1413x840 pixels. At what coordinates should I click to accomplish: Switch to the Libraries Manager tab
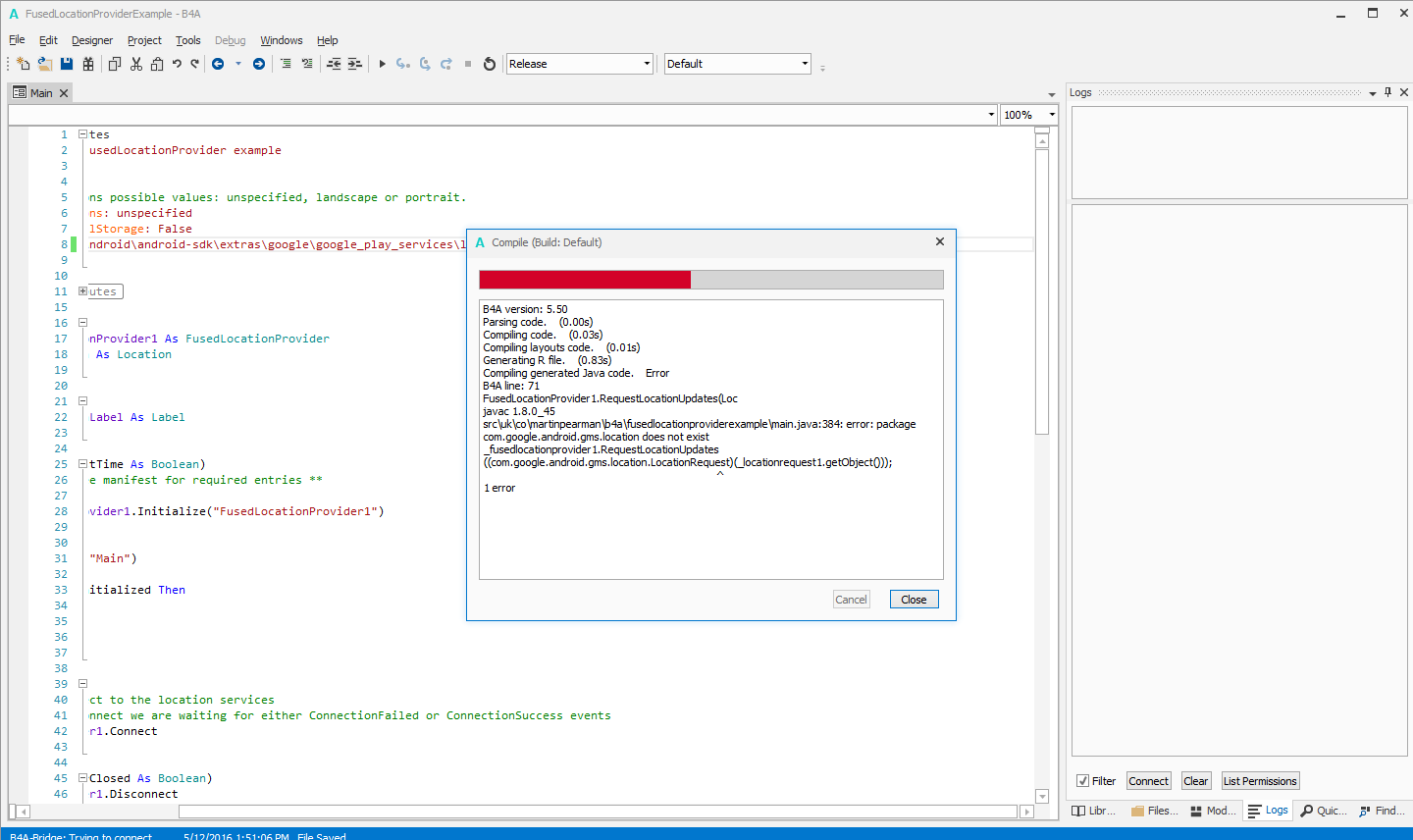pos(1095,811)
